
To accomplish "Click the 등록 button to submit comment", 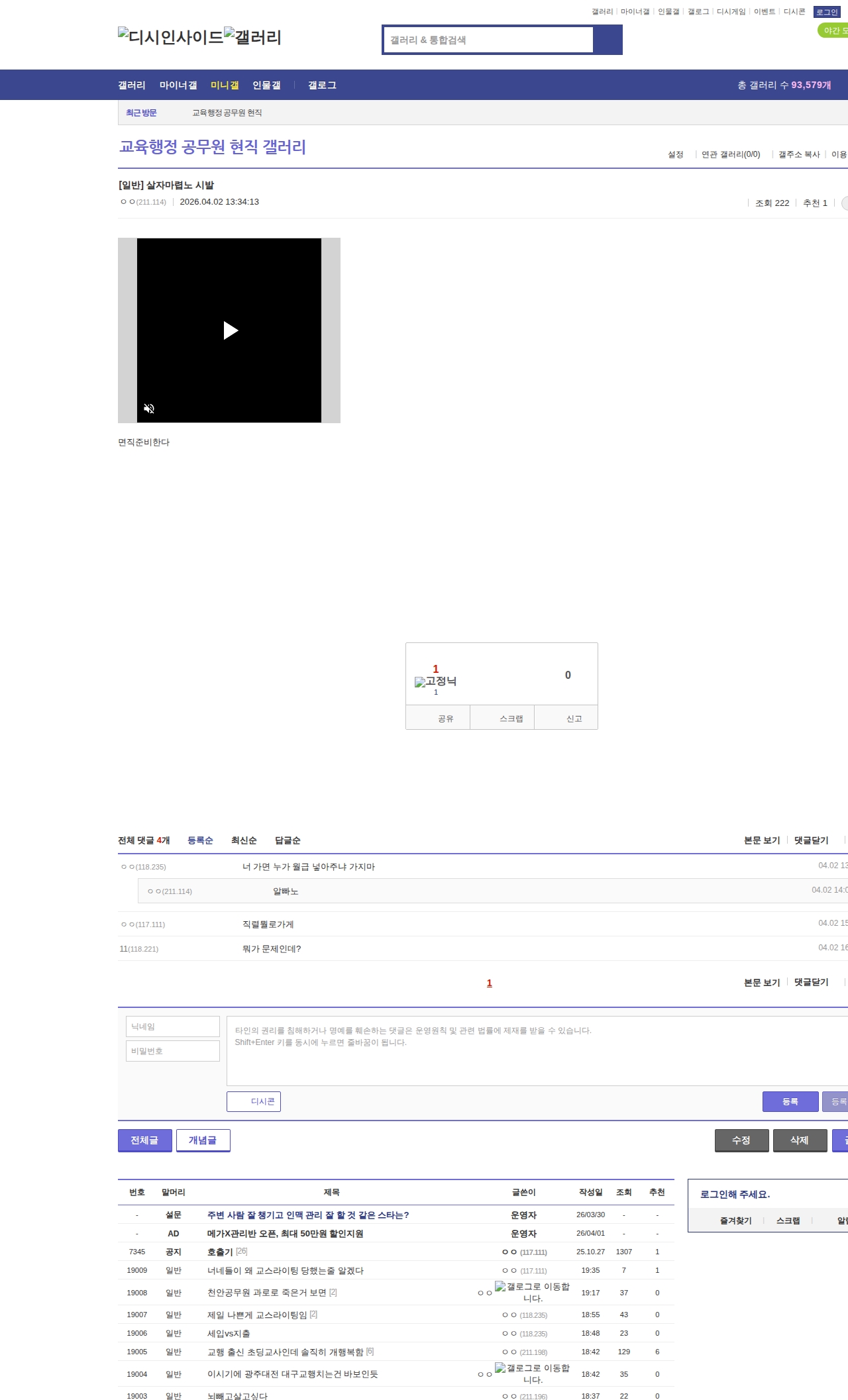I will pyautogui.click(x=790, y=1101).
